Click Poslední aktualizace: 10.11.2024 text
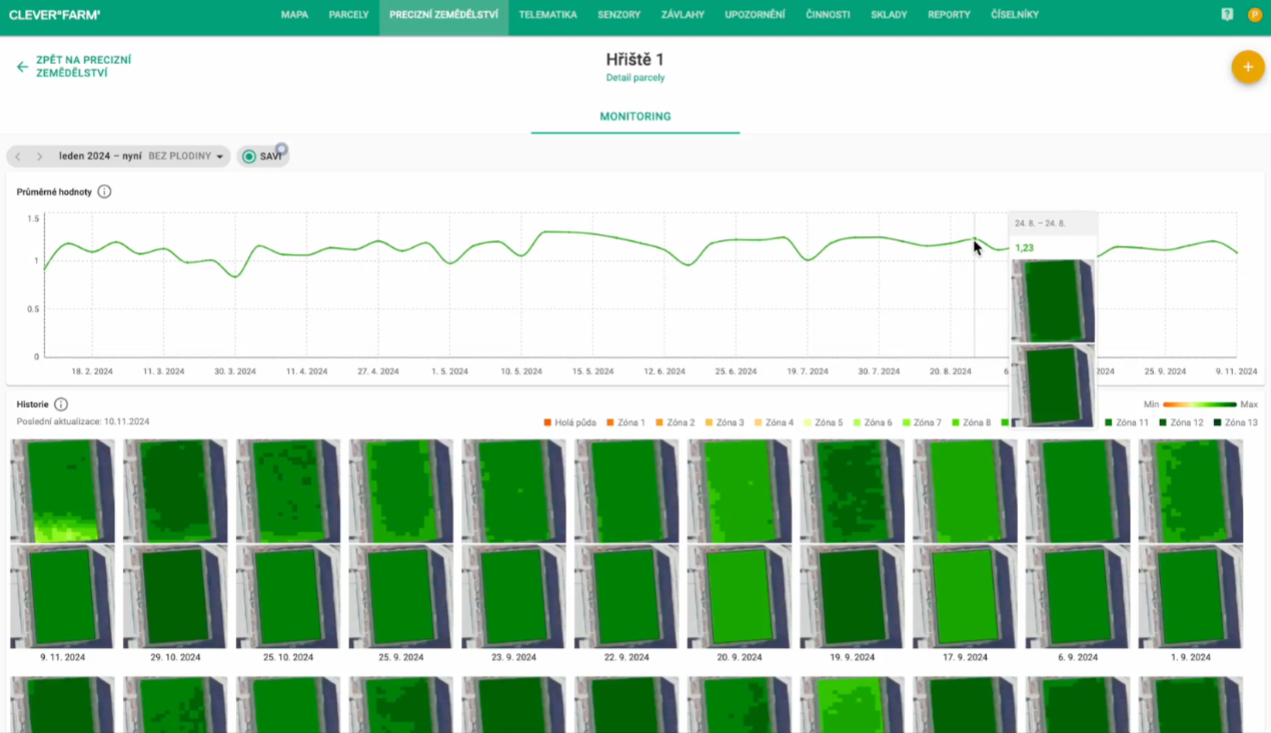The width and height of the screenshot is (1271, 733). tap(83, 422)
